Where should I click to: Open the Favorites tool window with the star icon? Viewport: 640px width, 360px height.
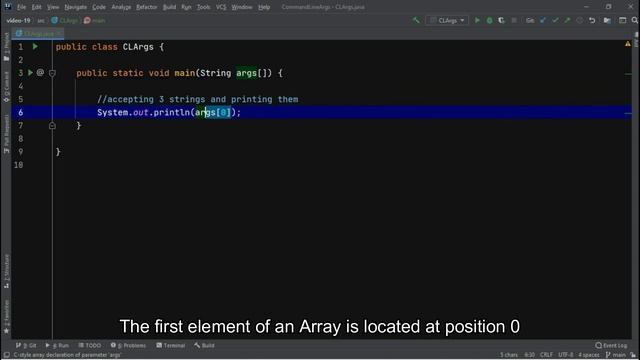pos(6,317)
